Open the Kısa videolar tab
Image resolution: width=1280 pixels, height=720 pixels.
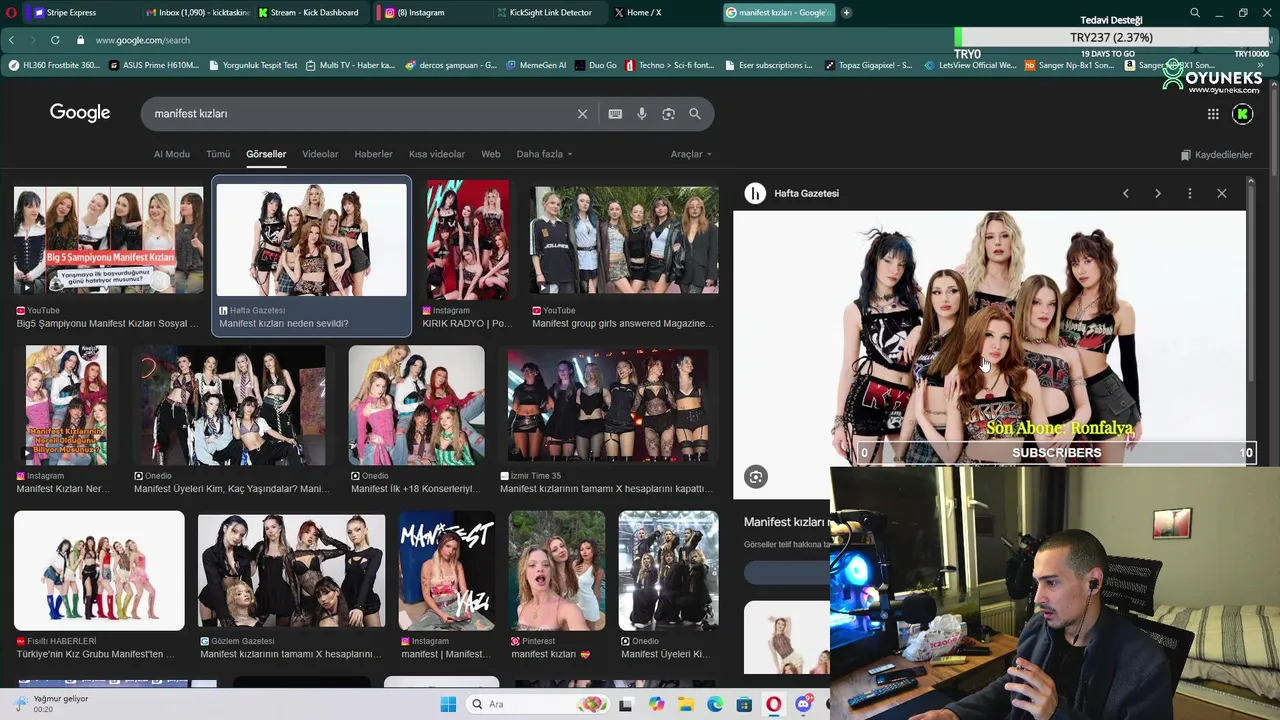click(437, 154)
